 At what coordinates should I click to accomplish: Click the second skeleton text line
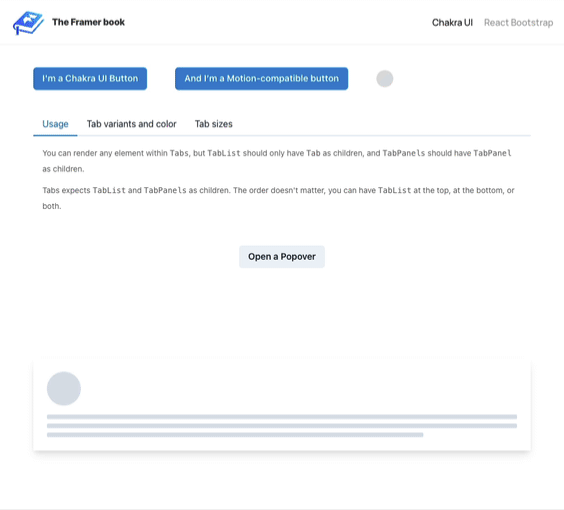pos(282,426)
